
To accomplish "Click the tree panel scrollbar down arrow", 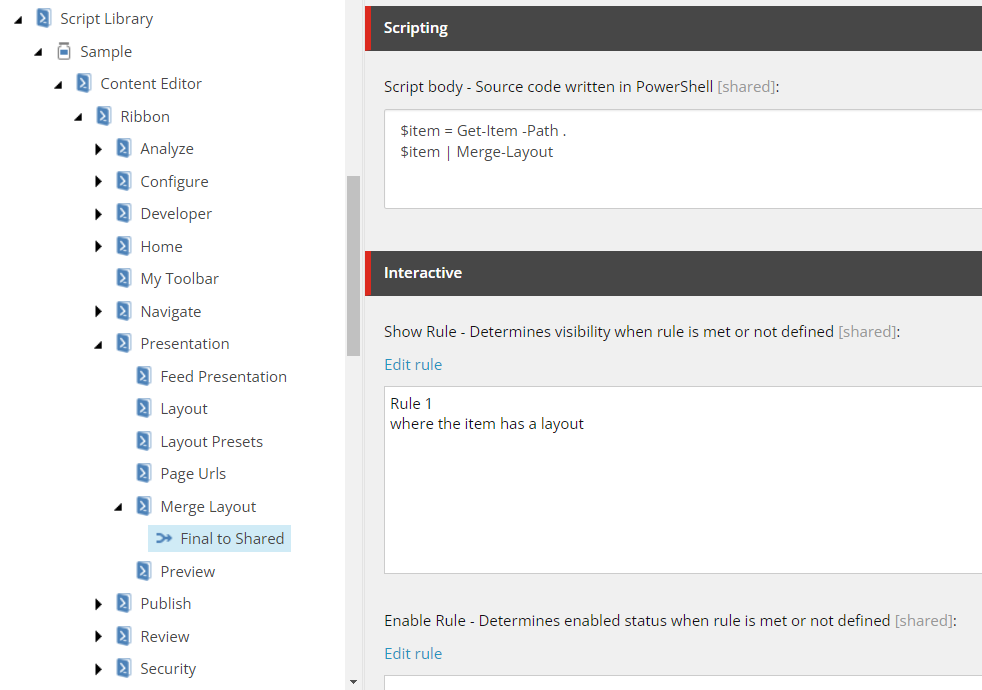I will pyautogui.click(x=353, y=682).
